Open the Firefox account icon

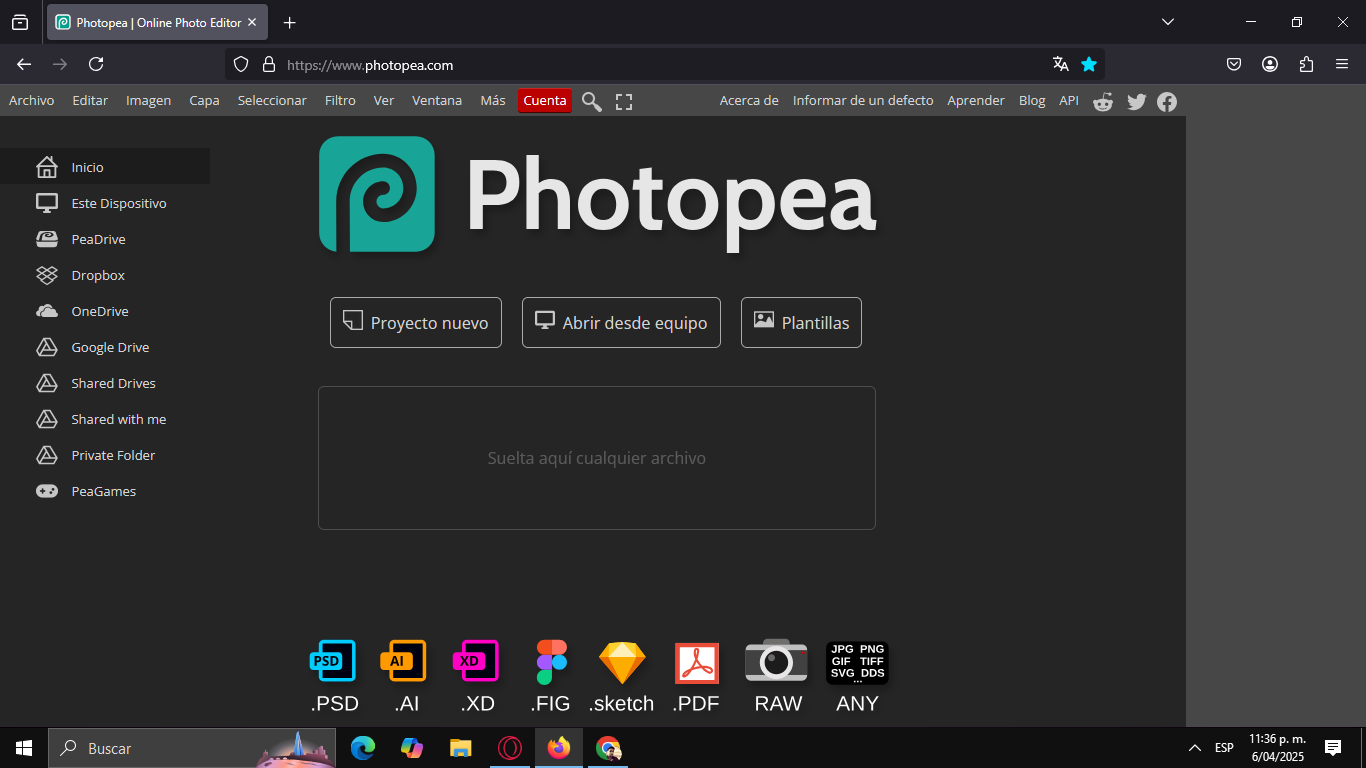tap(1270, 64)
